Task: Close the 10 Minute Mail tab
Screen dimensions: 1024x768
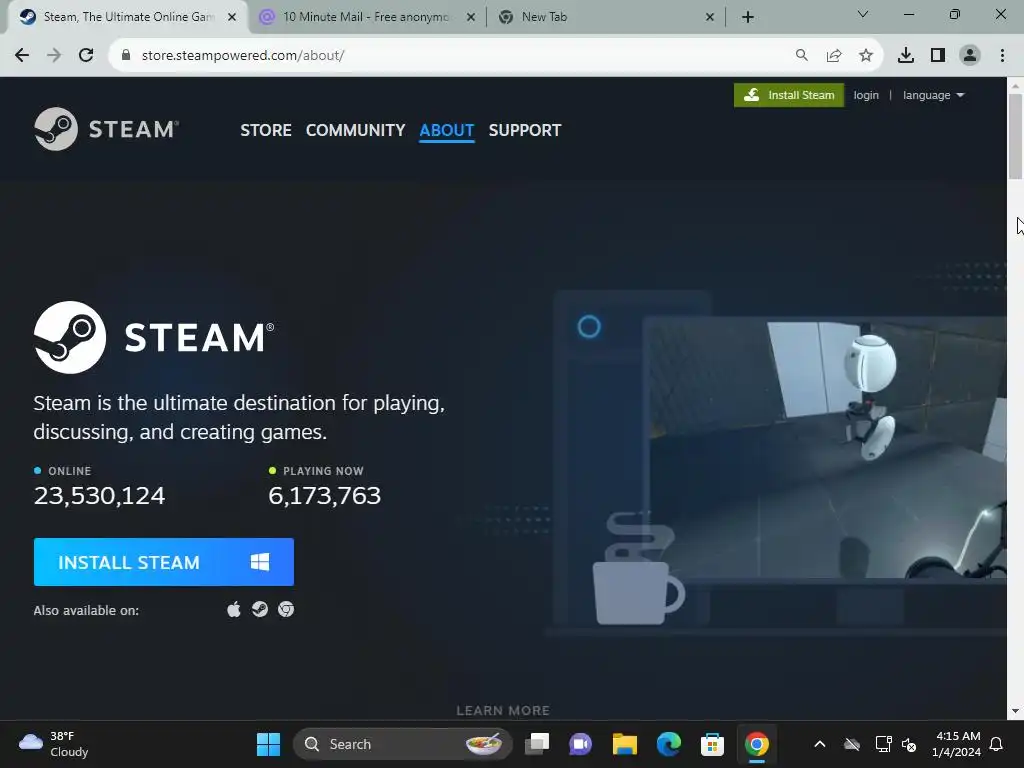Action: pyautogui.click(x=471, y=17)
